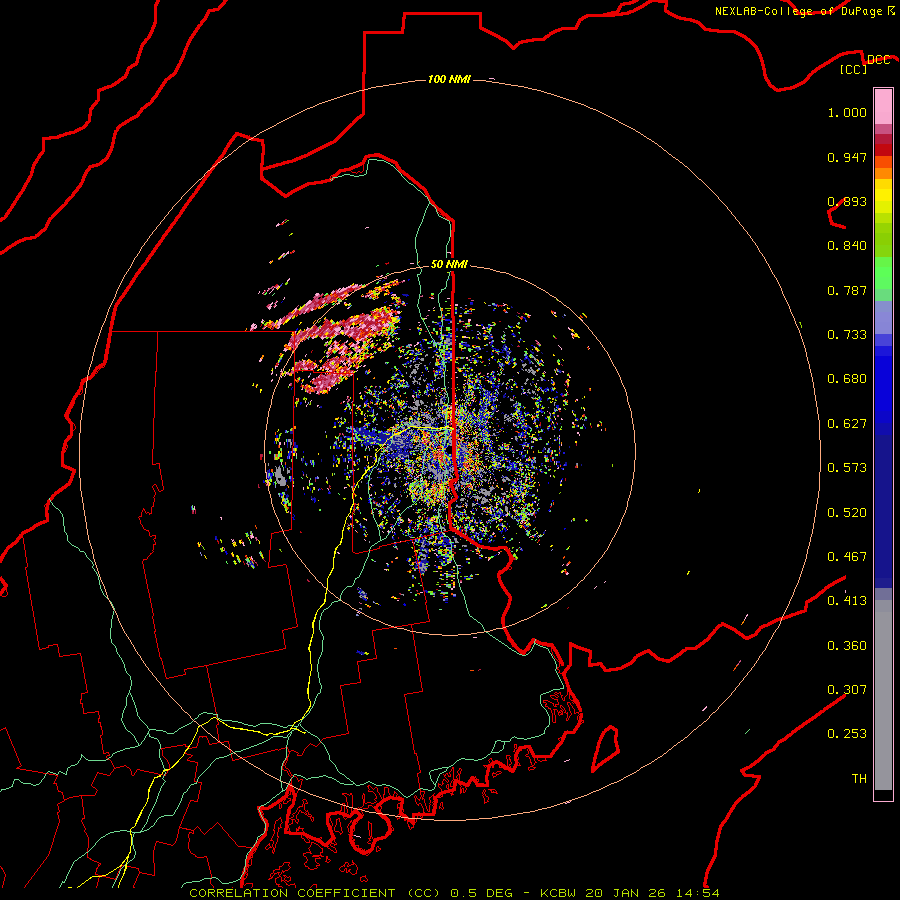Image resolution: width=900 pixels, height=900 pixels.
Task: Pick the large gray segment of the color bar
Action: 883,695
